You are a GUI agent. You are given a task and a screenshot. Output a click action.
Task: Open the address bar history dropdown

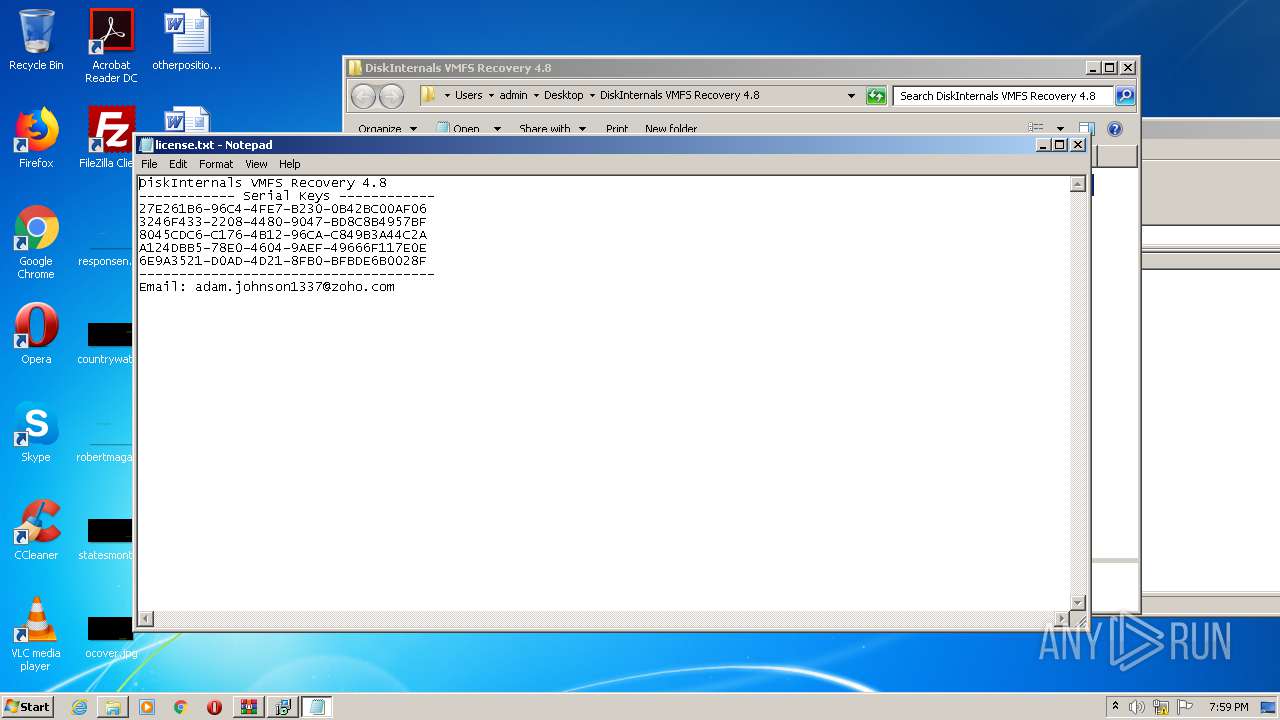851,96
